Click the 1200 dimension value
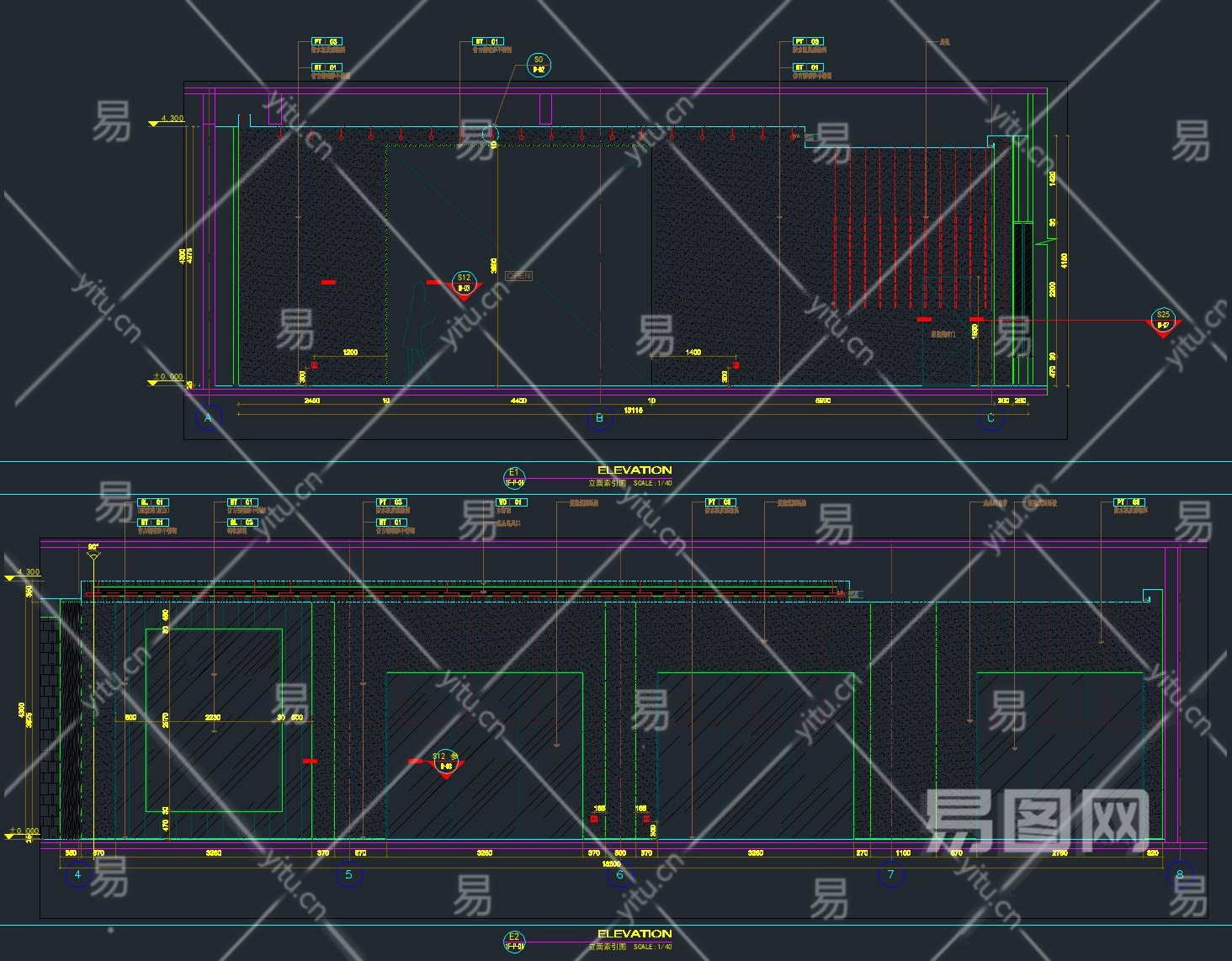The height and width of the screenshot is (961, 1232). point(350,353)
